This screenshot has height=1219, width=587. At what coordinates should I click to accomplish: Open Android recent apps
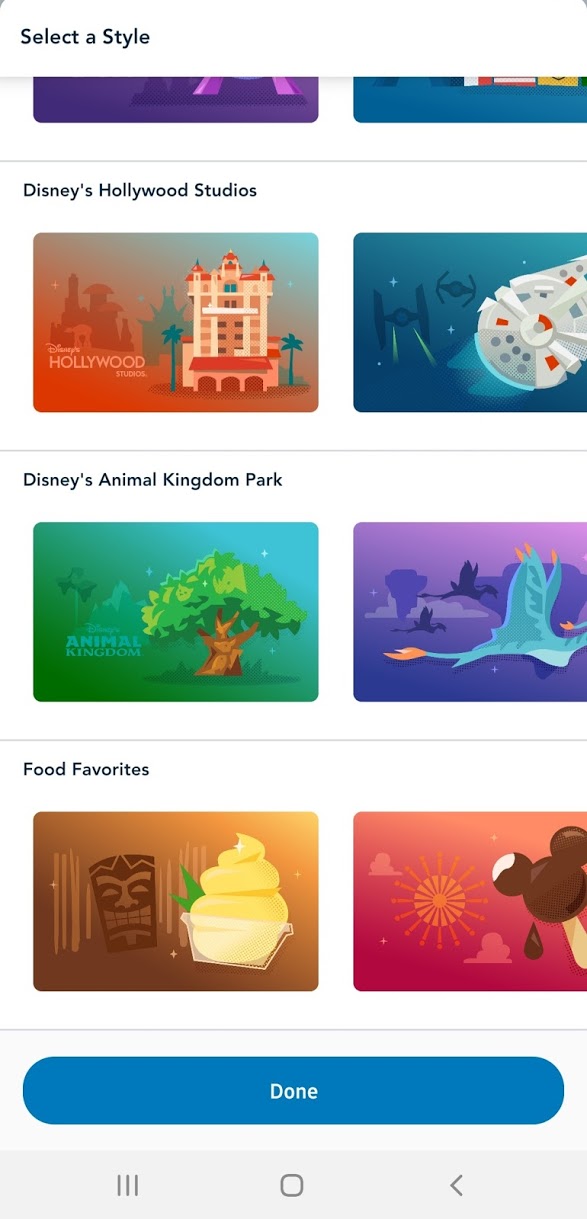(127, 1185)
